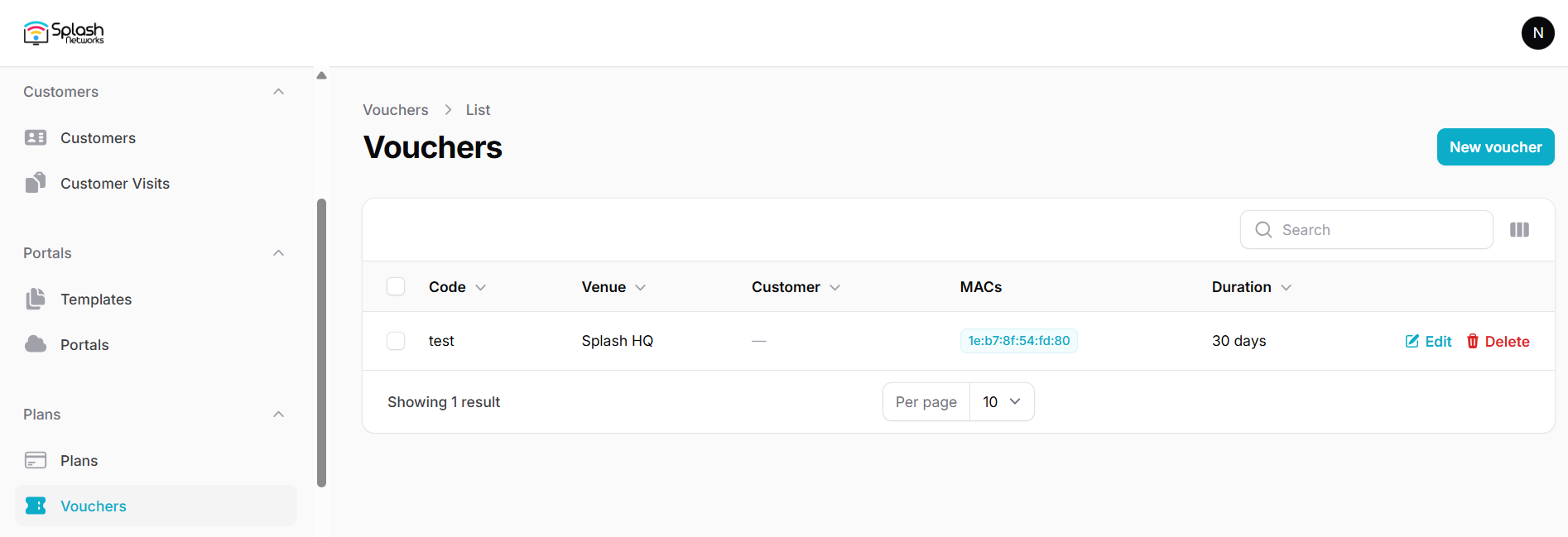Open the Customer Visits menu item
This screenshot has width=1568, height=537.
(x=156, y=183)
